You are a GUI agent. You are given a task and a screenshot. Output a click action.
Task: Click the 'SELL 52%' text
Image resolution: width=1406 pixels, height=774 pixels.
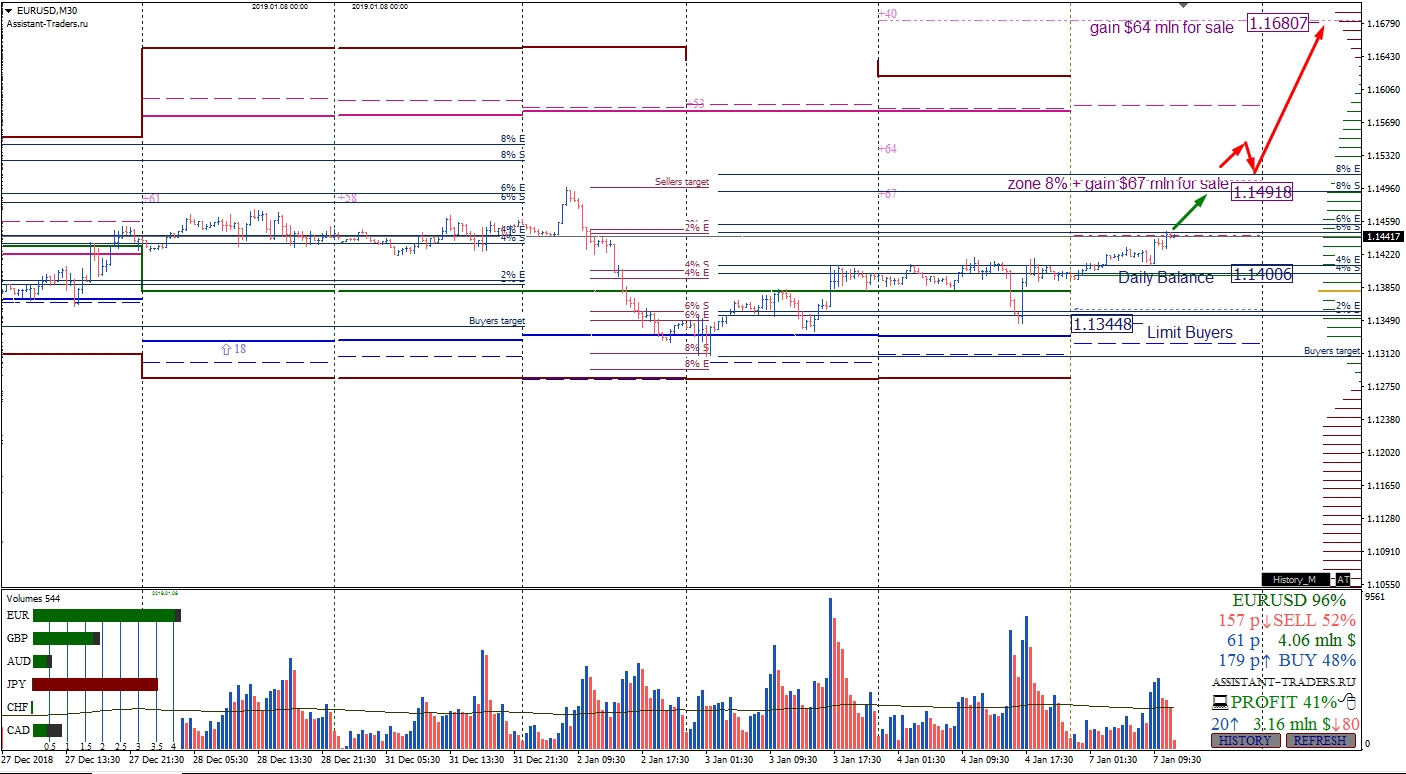click(x=1315, y=621)
